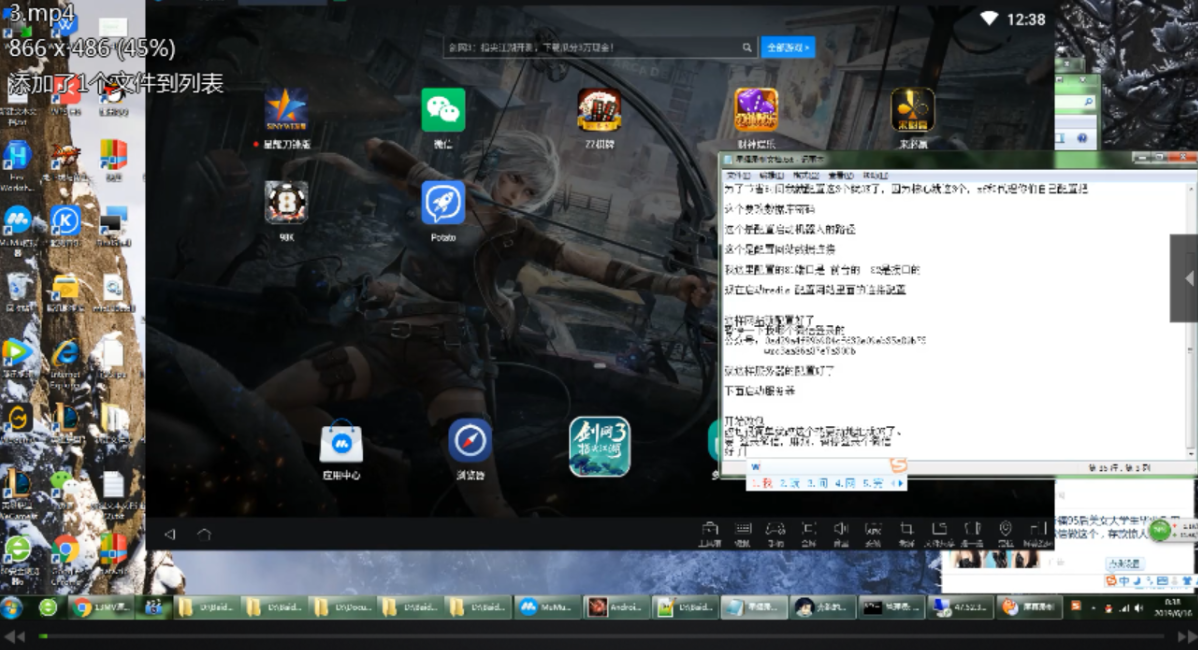Click the video player fast-forward button

click(1186, 636)
